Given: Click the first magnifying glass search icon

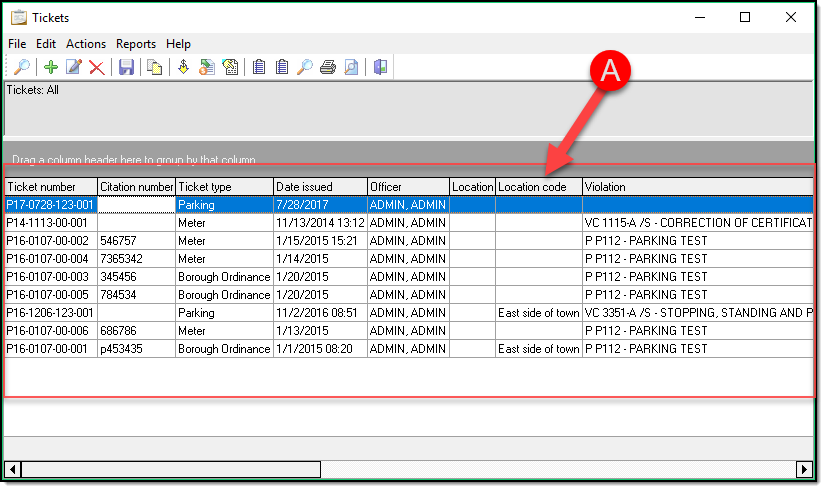Looking at the screenshot, I should tap(21, 67).
